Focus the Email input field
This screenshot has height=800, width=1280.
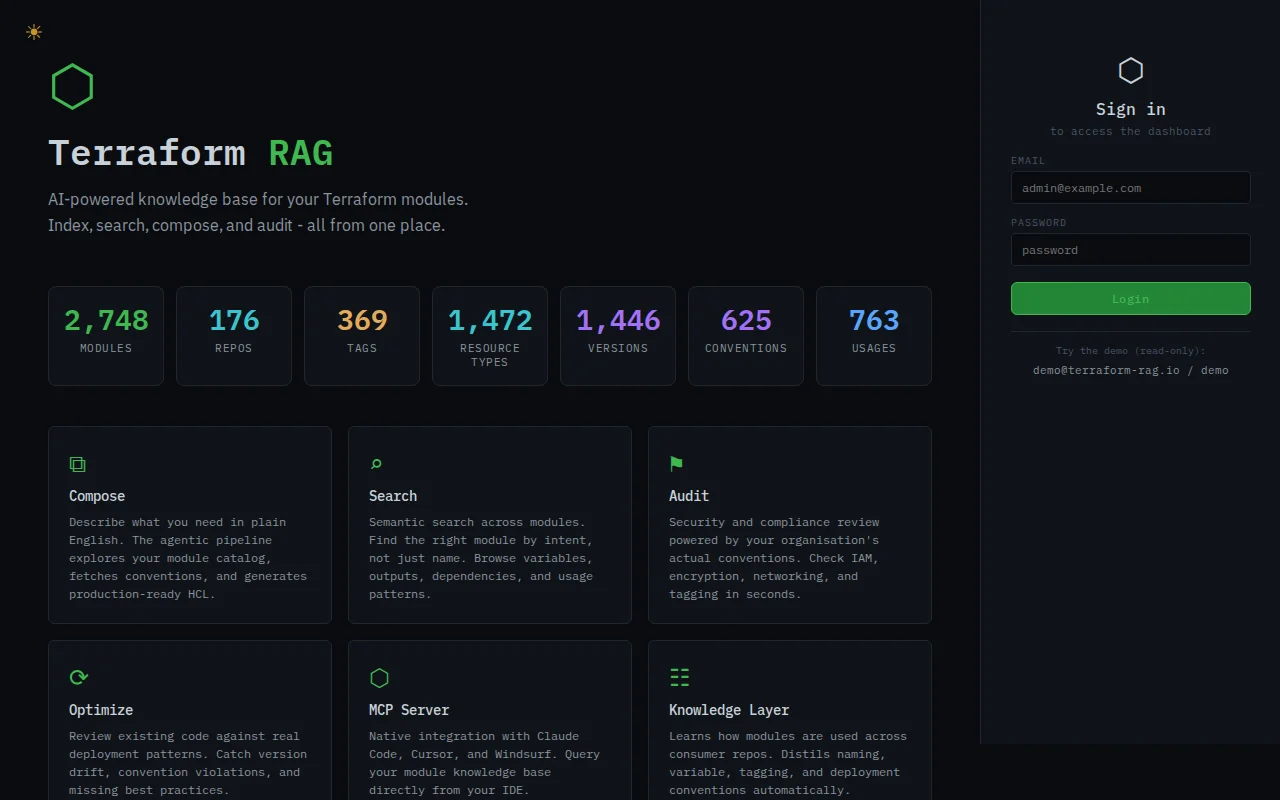point(1130,188)
